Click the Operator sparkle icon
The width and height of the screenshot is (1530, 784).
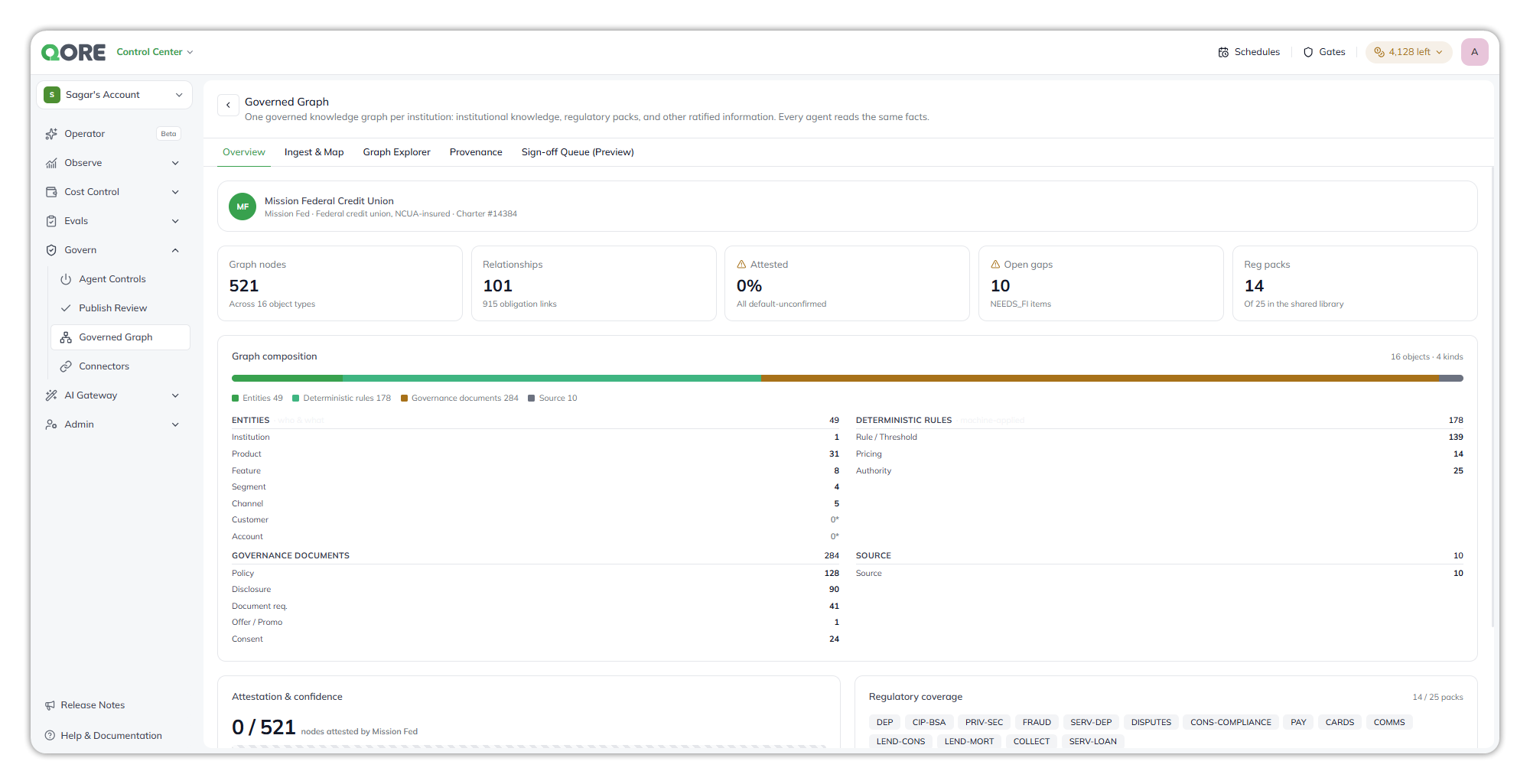point(51,134)
